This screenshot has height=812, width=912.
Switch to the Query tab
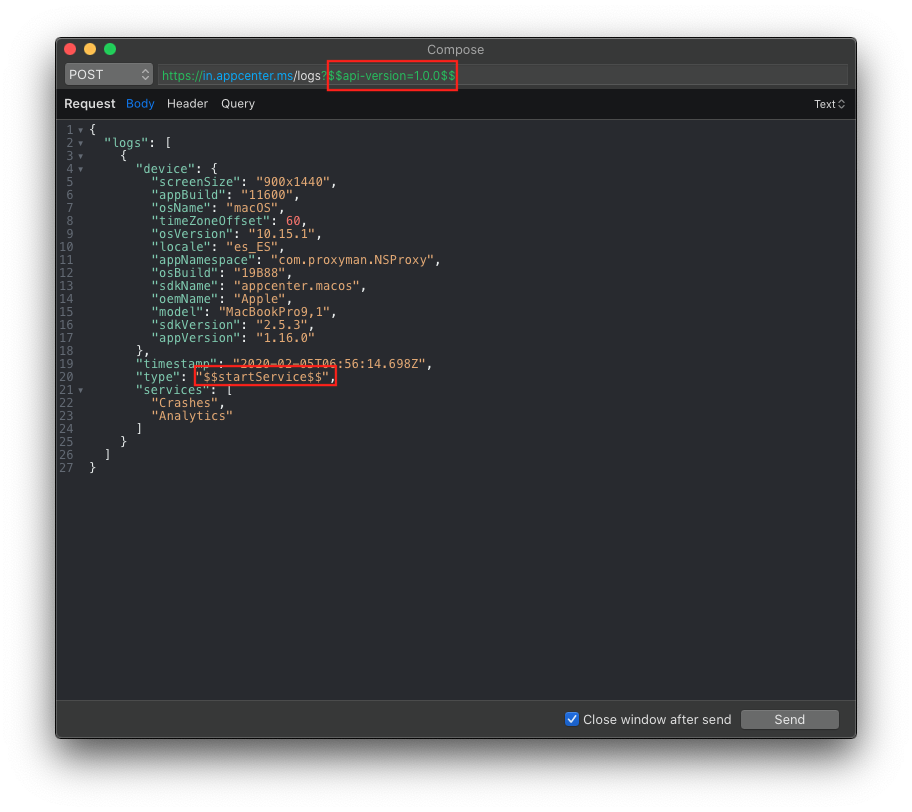pos(238,103)
